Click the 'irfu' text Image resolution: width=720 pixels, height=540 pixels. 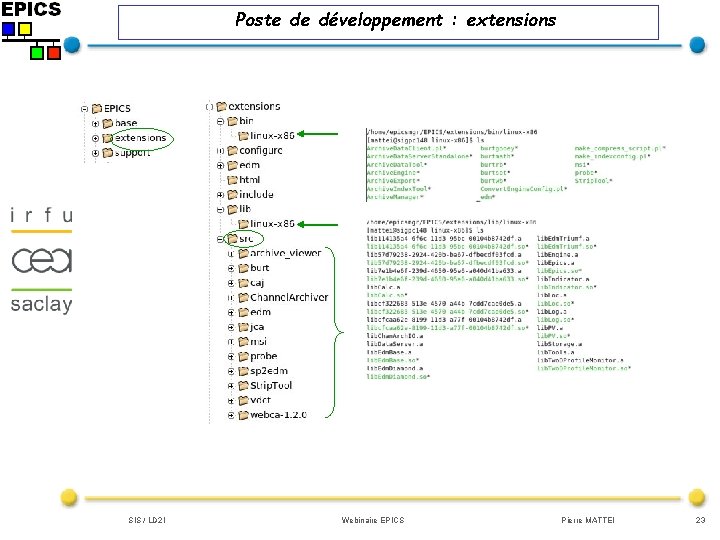coord(42,215)
